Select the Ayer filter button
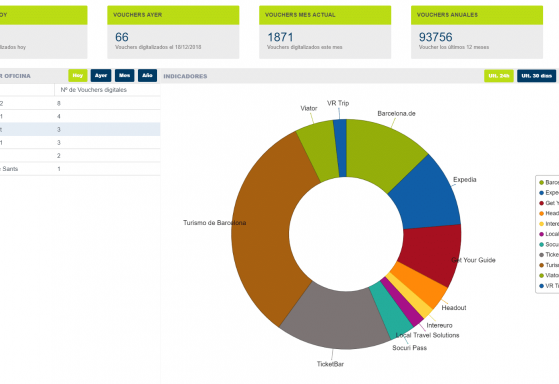The width and height of the screenshot is (559, 384). 101,76
